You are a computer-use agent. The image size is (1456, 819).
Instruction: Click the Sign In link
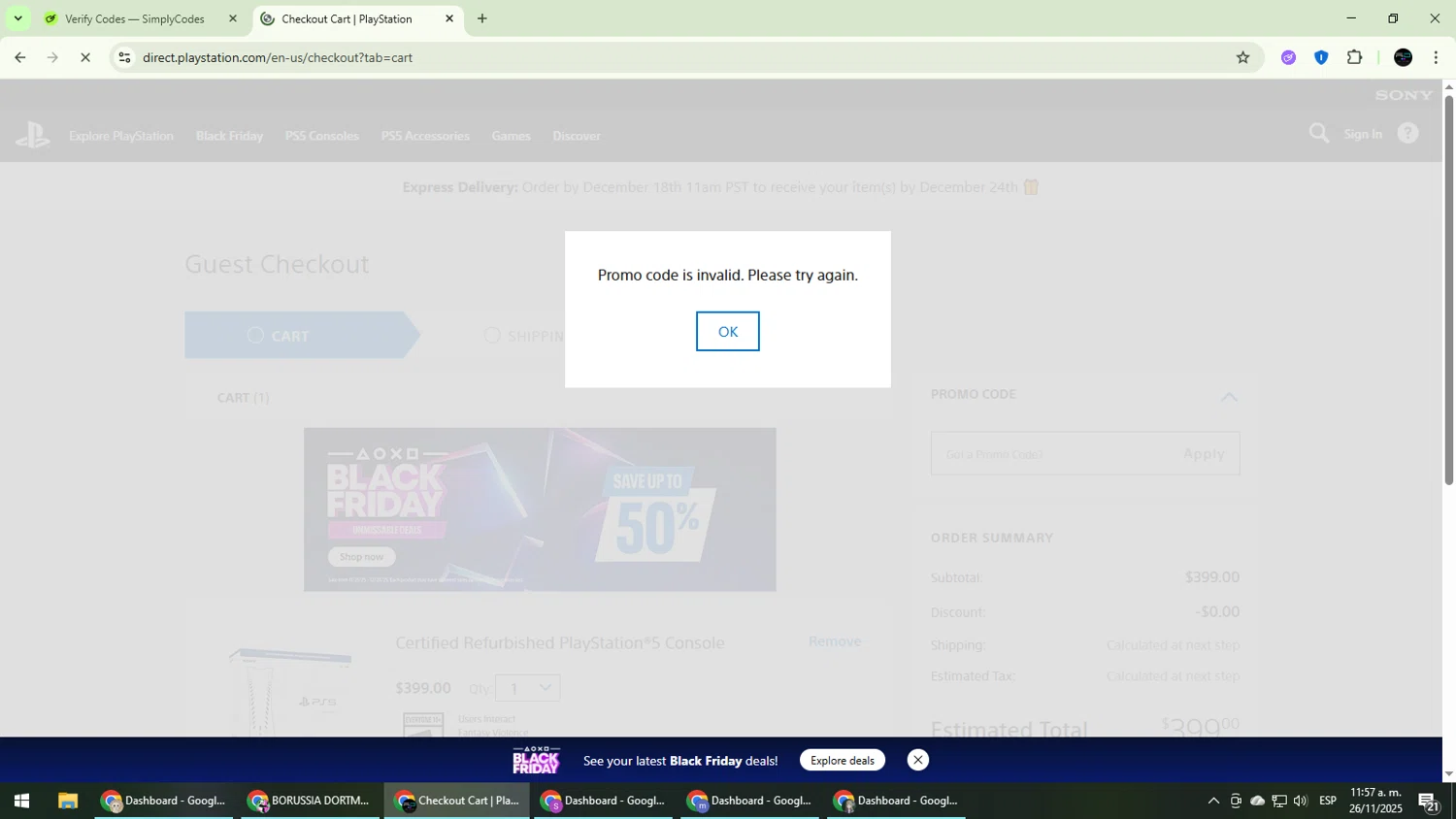[1363, 134]
